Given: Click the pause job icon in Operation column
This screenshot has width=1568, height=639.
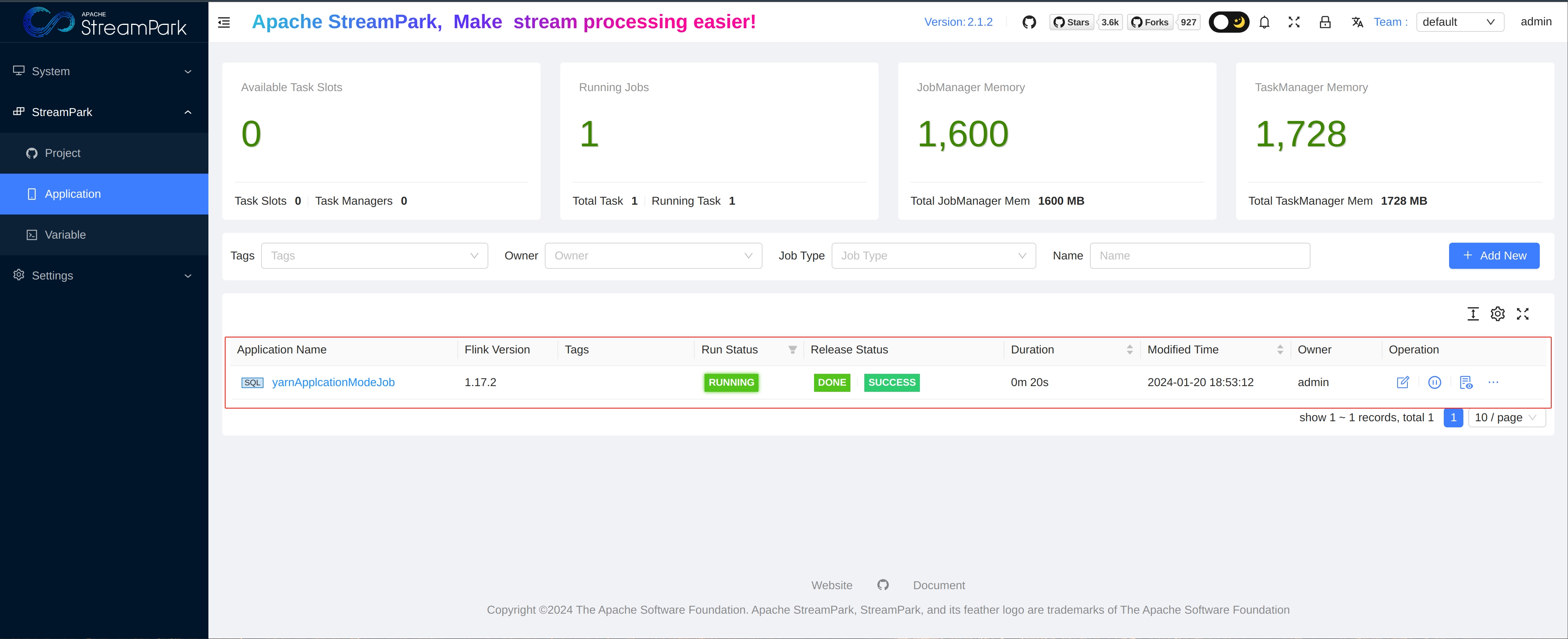Looking at the screenshot, I should click(1434, 382).
